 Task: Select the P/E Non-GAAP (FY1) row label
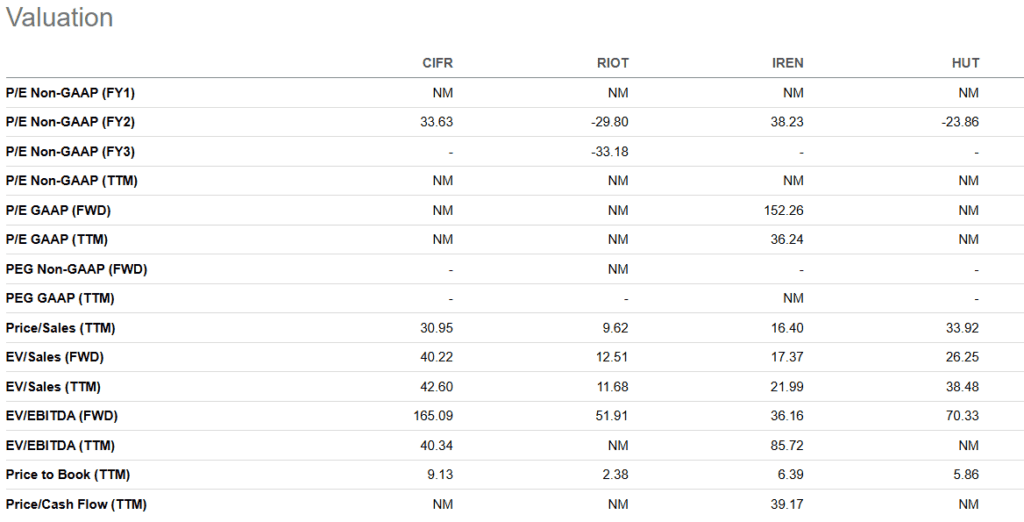tap(70, 93)
